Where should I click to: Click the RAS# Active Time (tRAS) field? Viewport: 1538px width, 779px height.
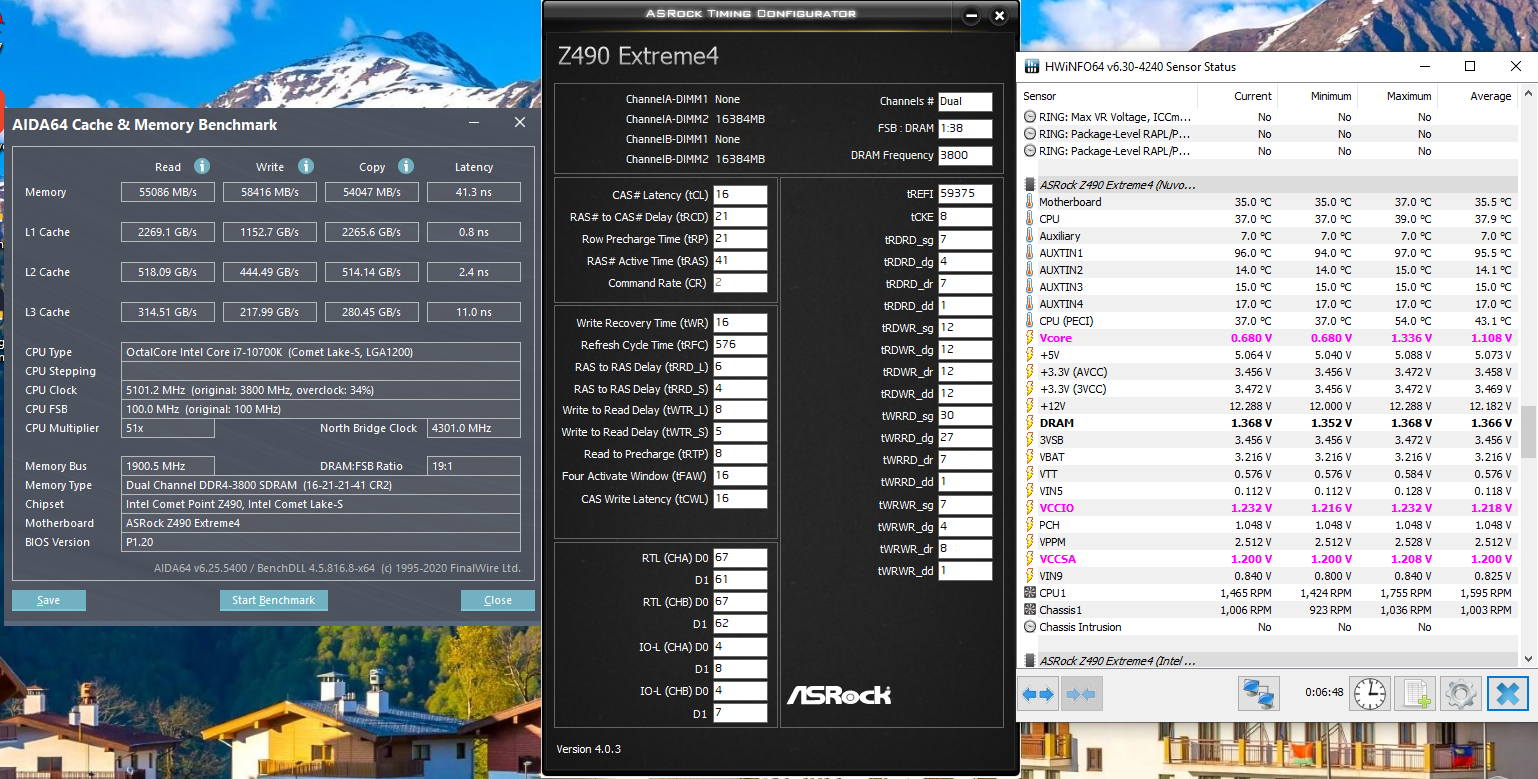tap(740, 261)
